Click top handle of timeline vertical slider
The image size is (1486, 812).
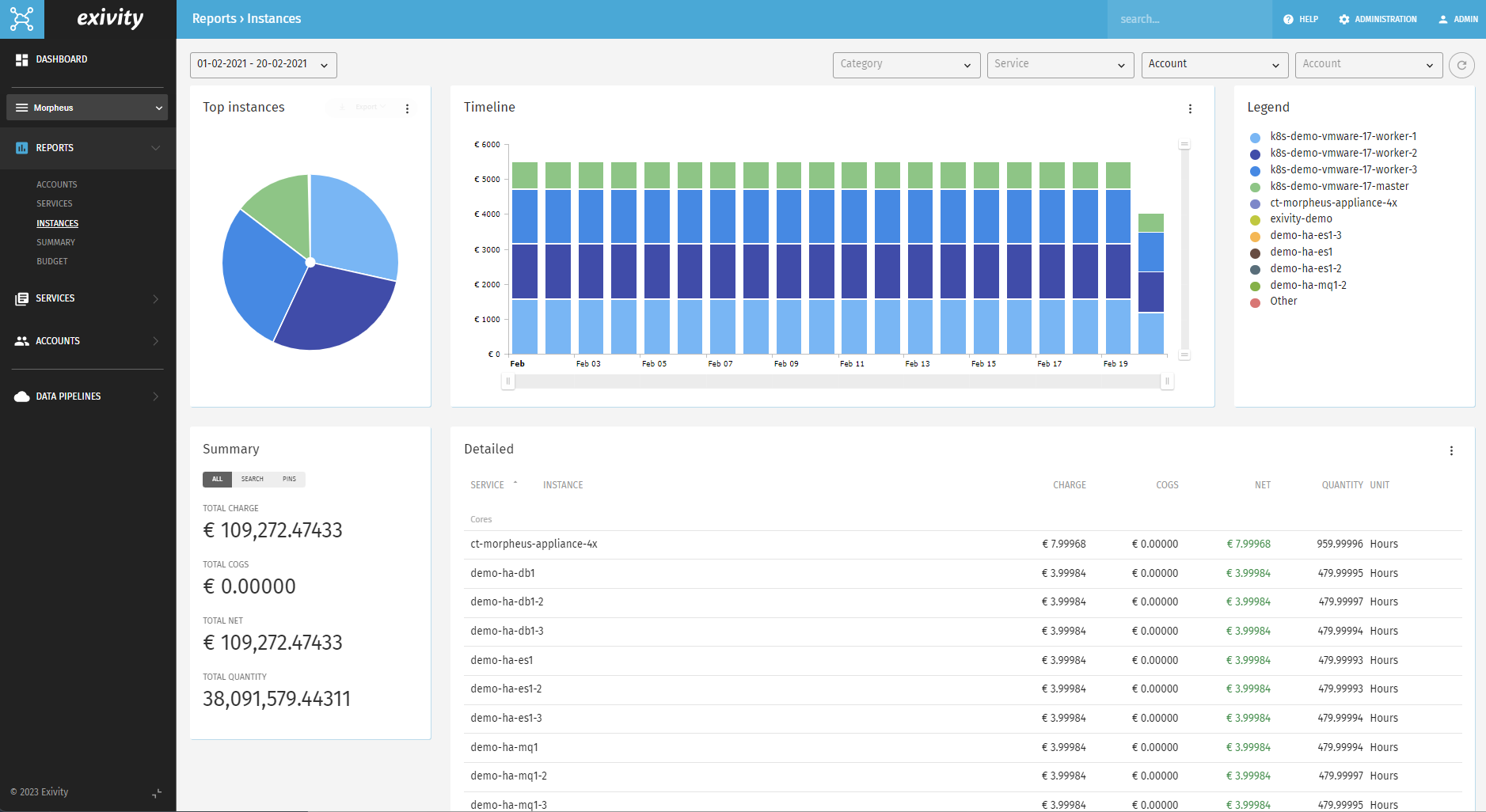(x=1184, y=145)
